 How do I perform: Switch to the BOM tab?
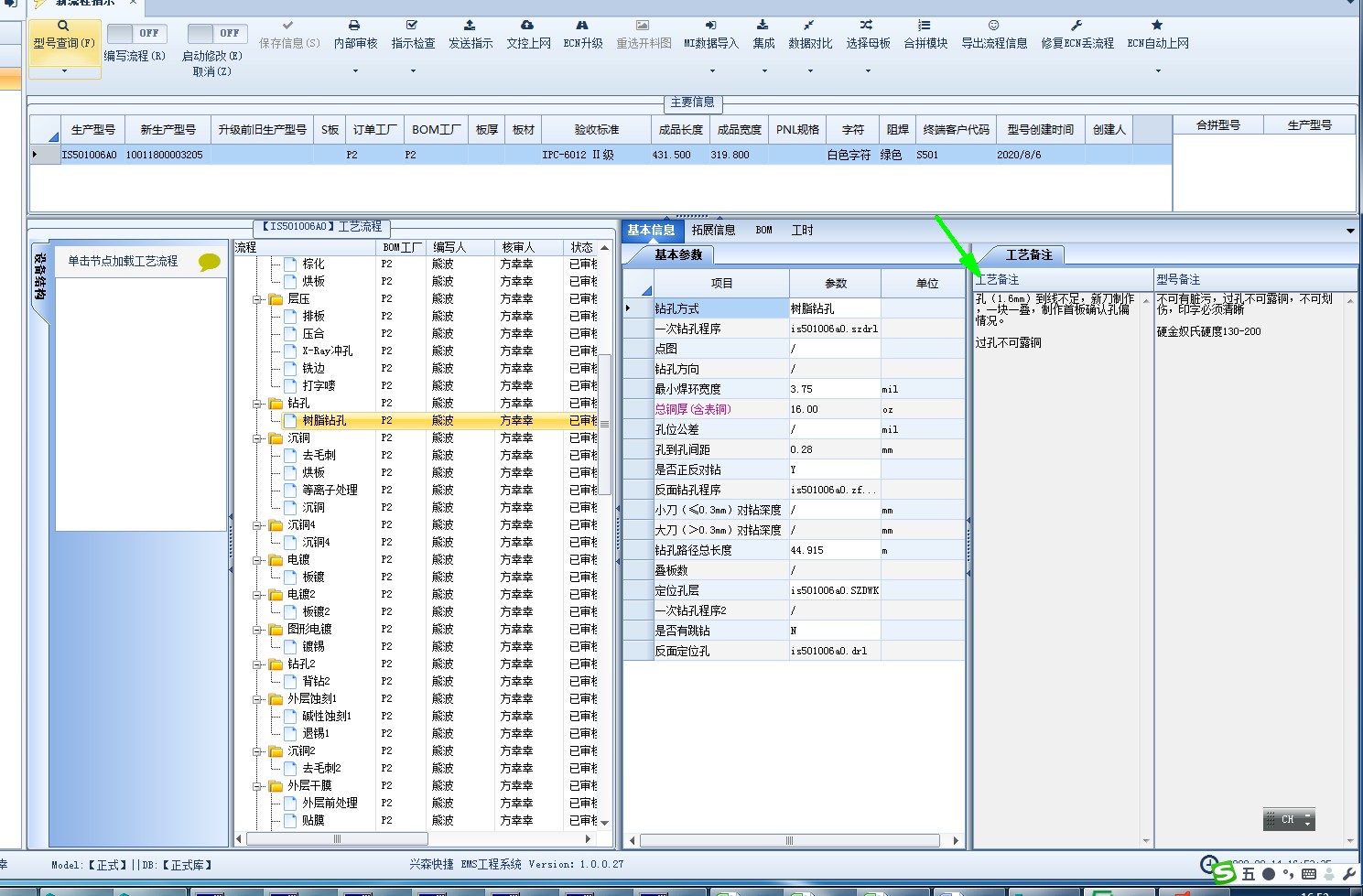[x=764, y=231]
